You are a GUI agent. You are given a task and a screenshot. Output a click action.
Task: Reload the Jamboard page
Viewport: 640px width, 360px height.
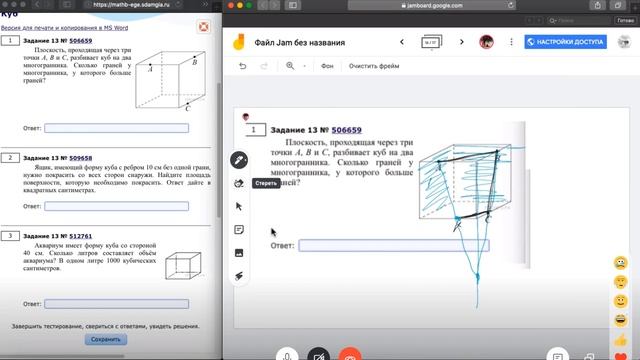pyautogui.click(x=510, y=5)
